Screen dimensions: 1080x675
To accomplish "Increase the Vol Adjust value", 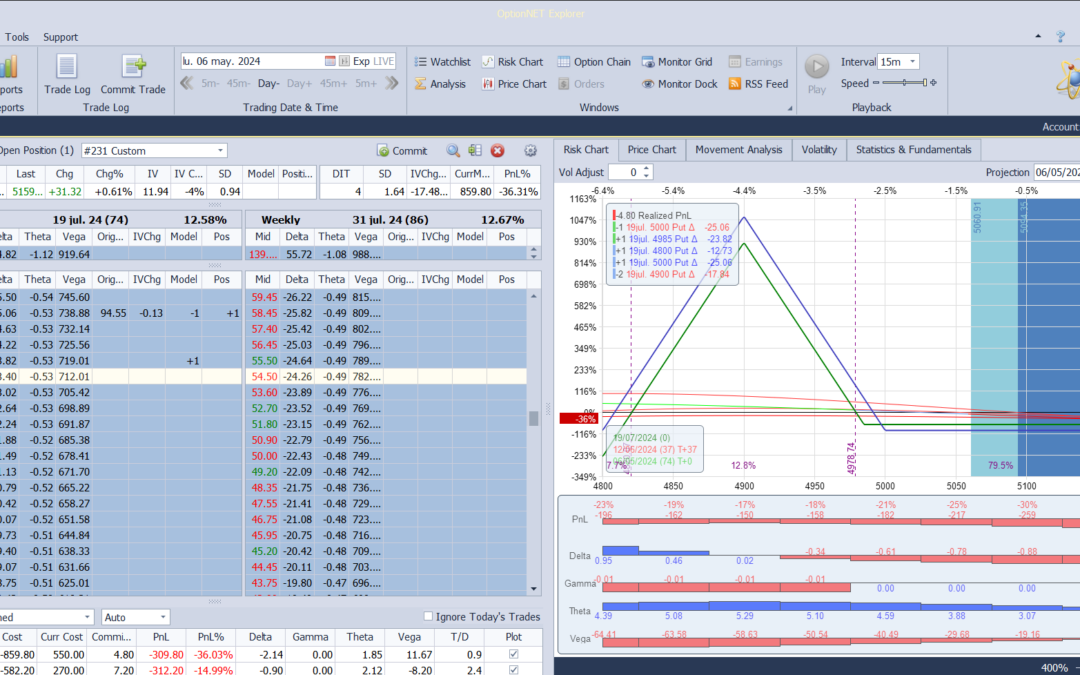I will 646,169.
